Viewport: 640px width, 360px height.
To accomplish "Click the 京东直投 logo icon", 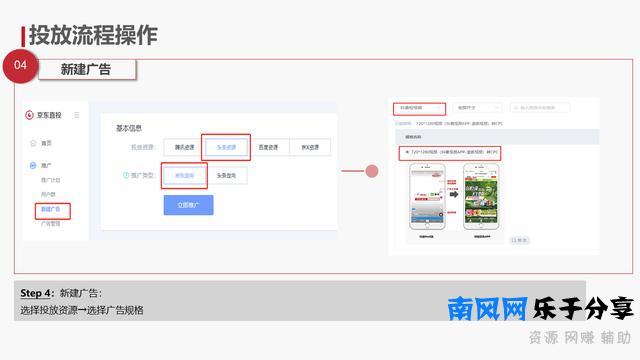I will 29,115.
